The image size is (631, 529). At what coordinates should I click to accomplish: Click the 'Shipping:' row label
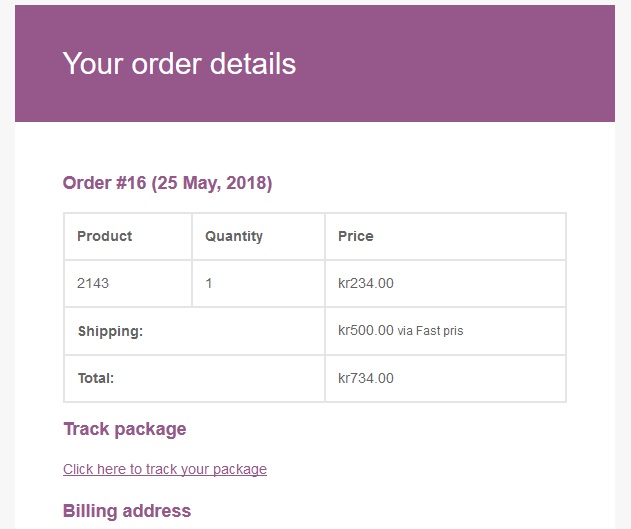tap(110, 330)
